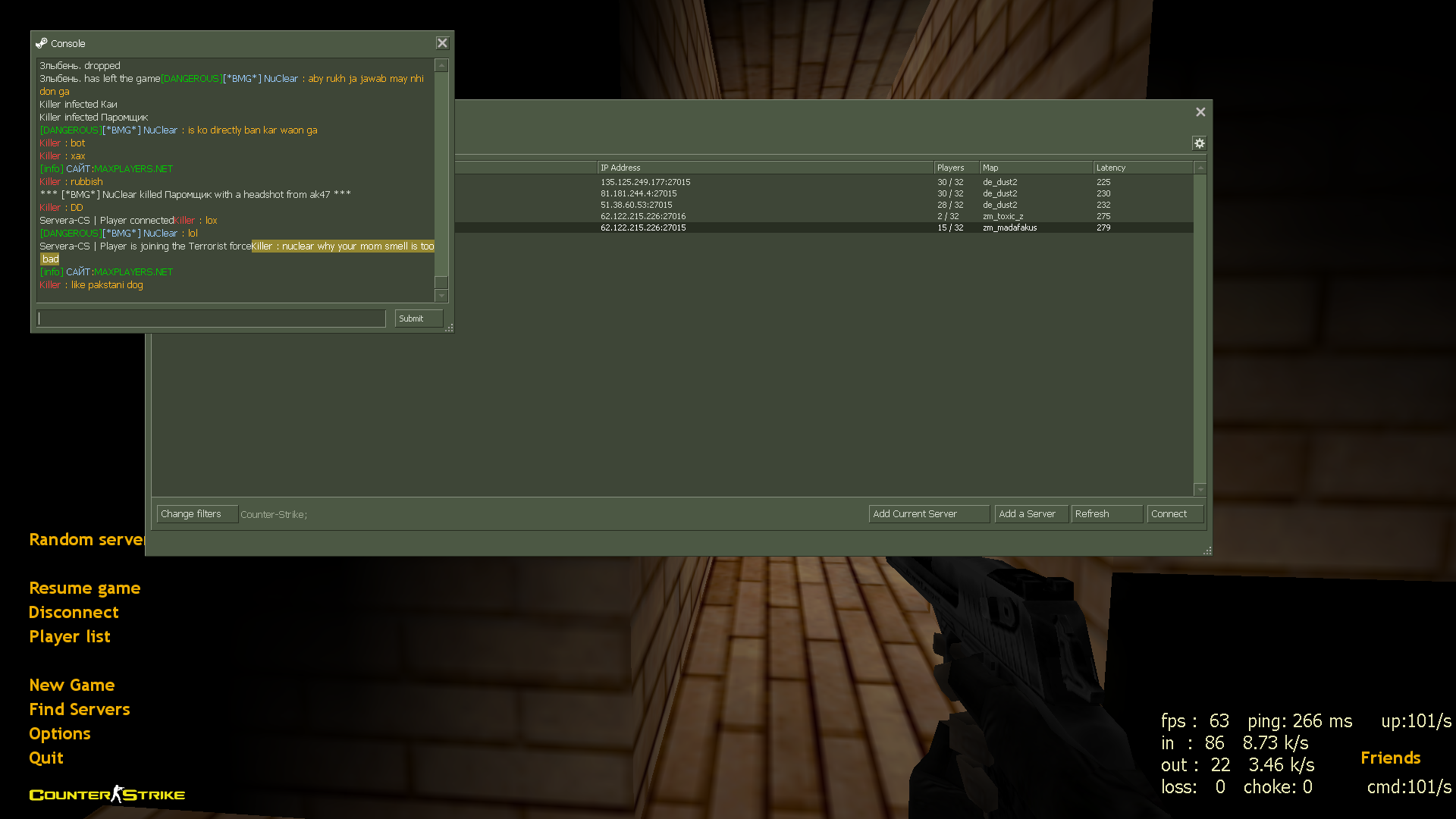
Task: Click console scrollbar up arrow
Action: click(x=441, y=66)
